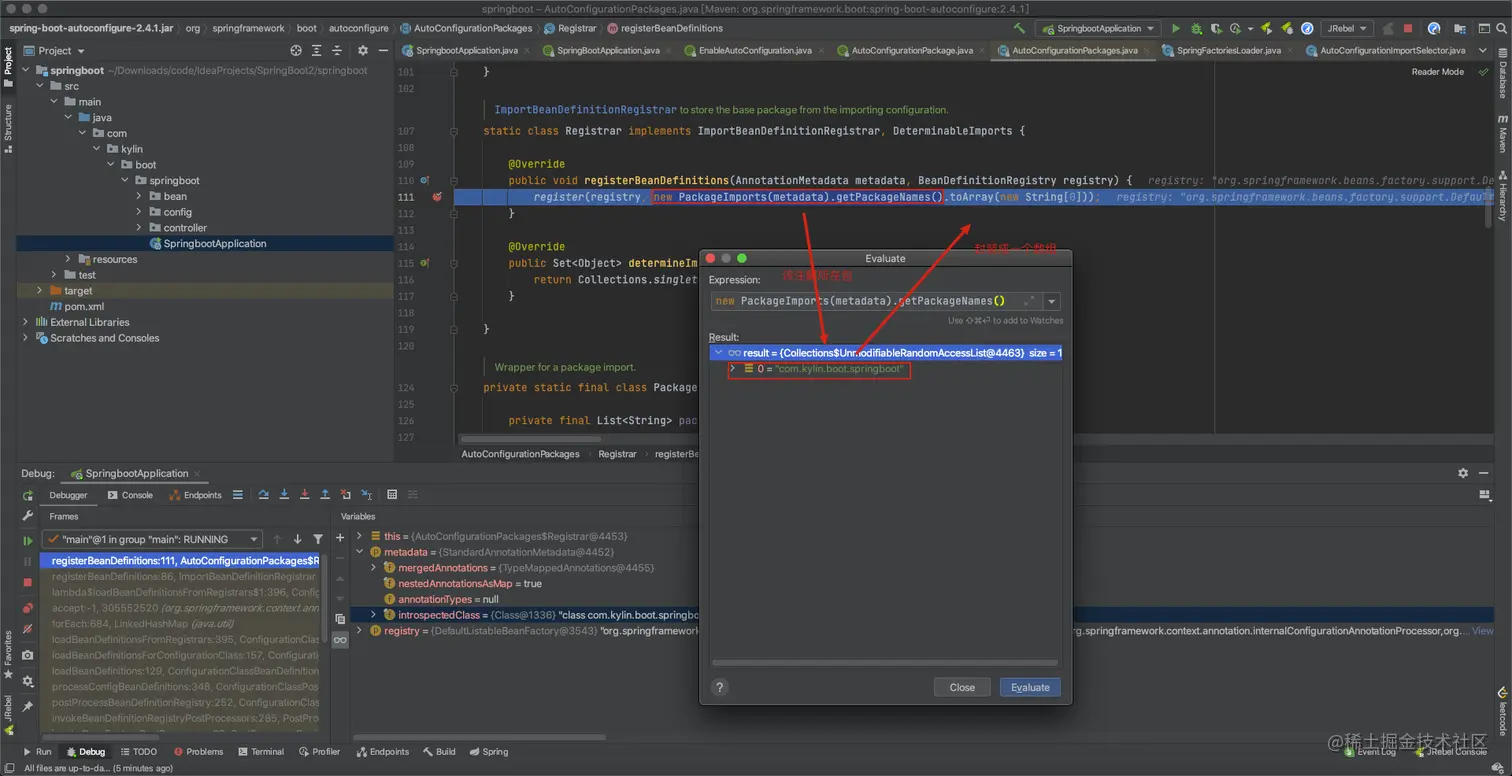The image size is (1512, 776).
Task: Expand External Libraries node
Action: (25, 322)
